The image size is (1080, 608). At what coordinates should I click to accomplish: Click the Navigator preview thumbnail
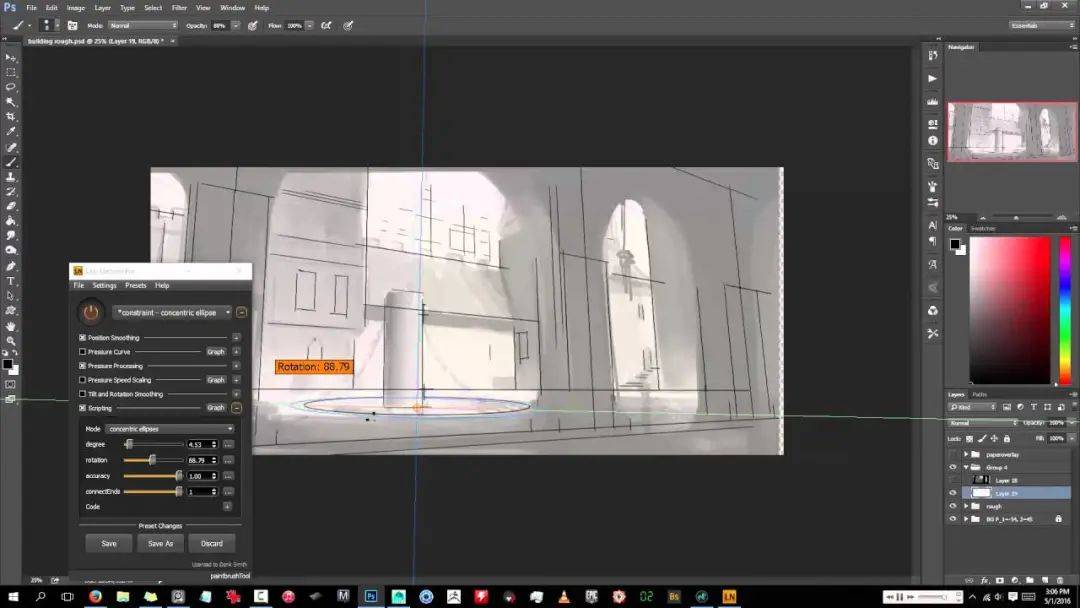click(1012, 131)
